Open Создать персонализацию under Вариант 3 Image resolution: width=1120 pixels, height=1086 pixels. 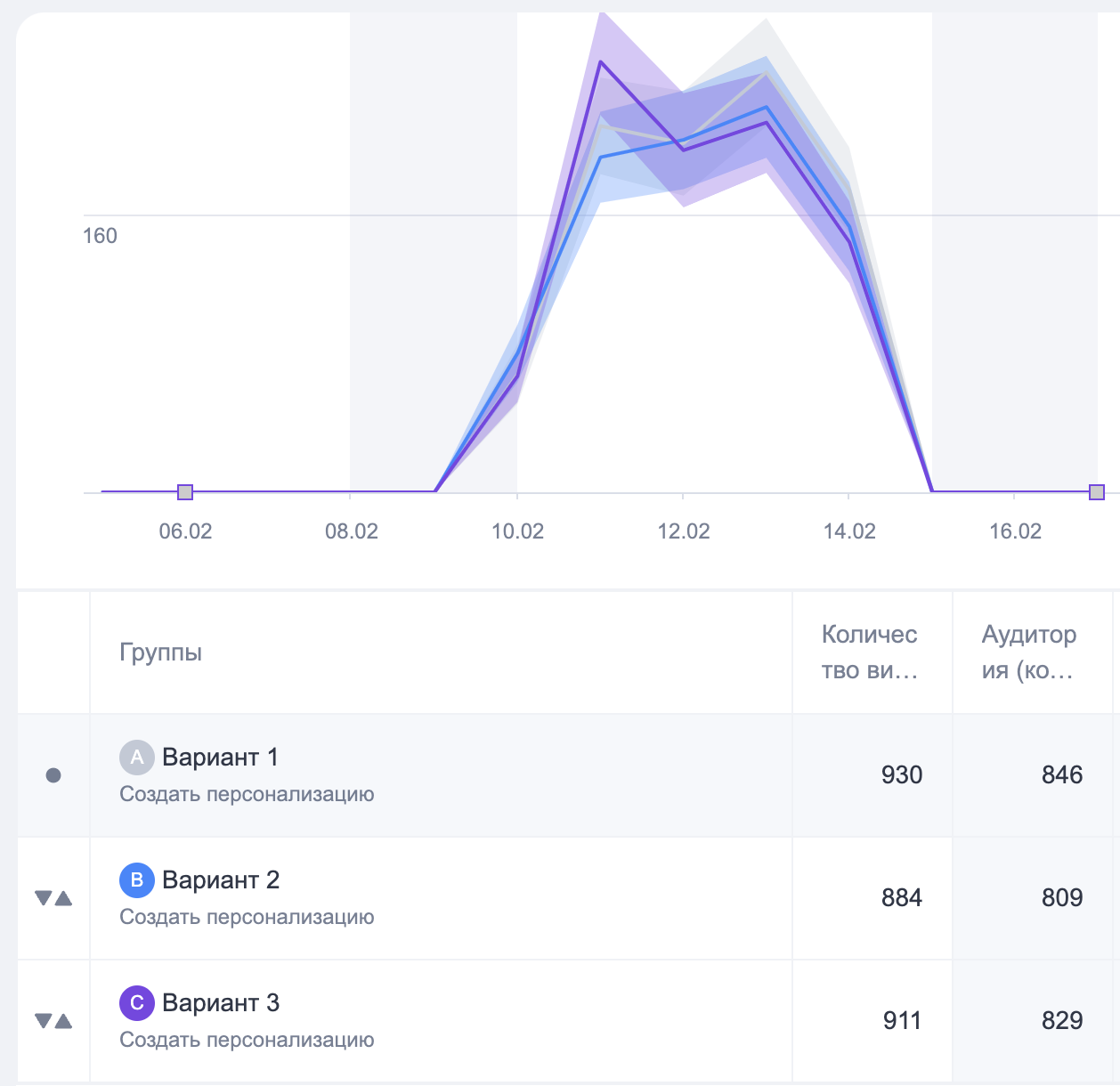click(x=247, y=1040)
